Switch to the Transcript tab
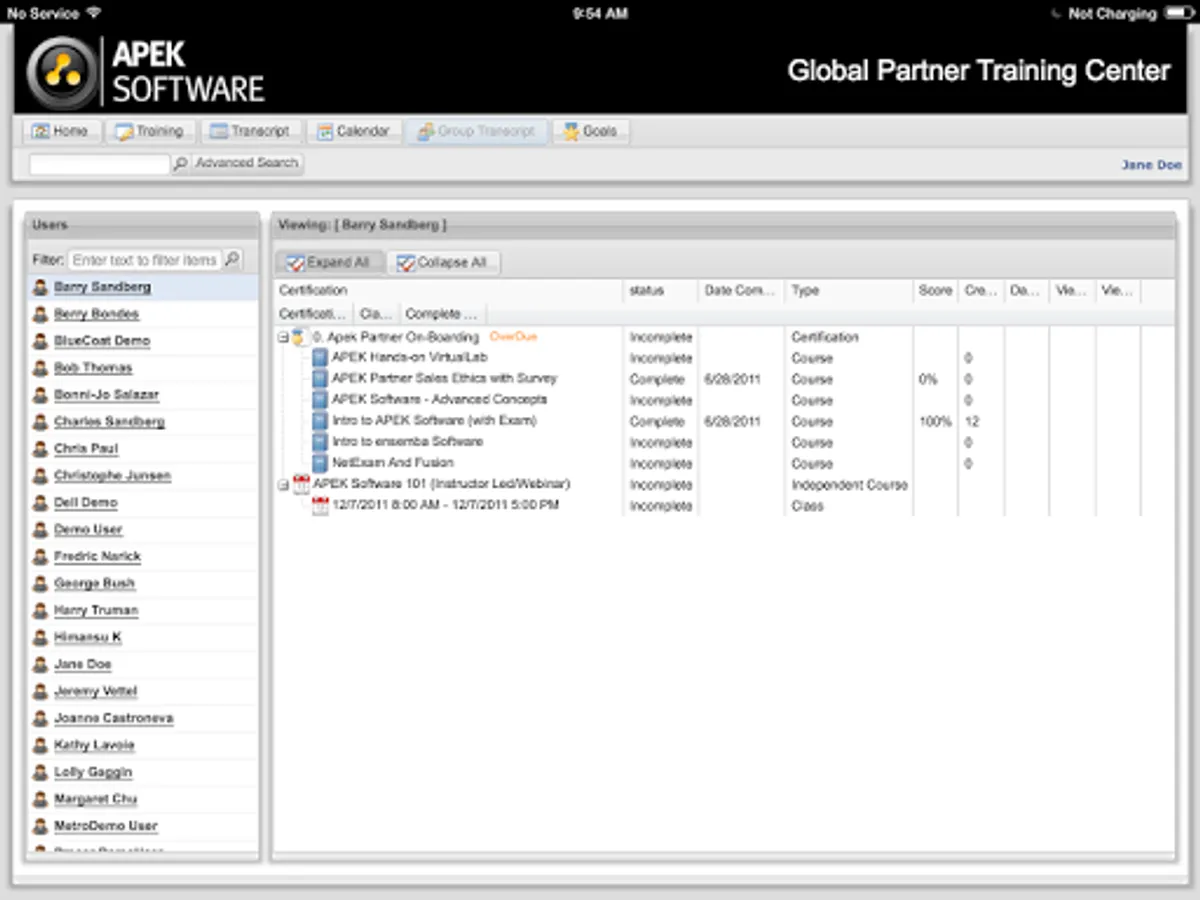Screen dimensions: 1200x900 [x=251, y=131]
